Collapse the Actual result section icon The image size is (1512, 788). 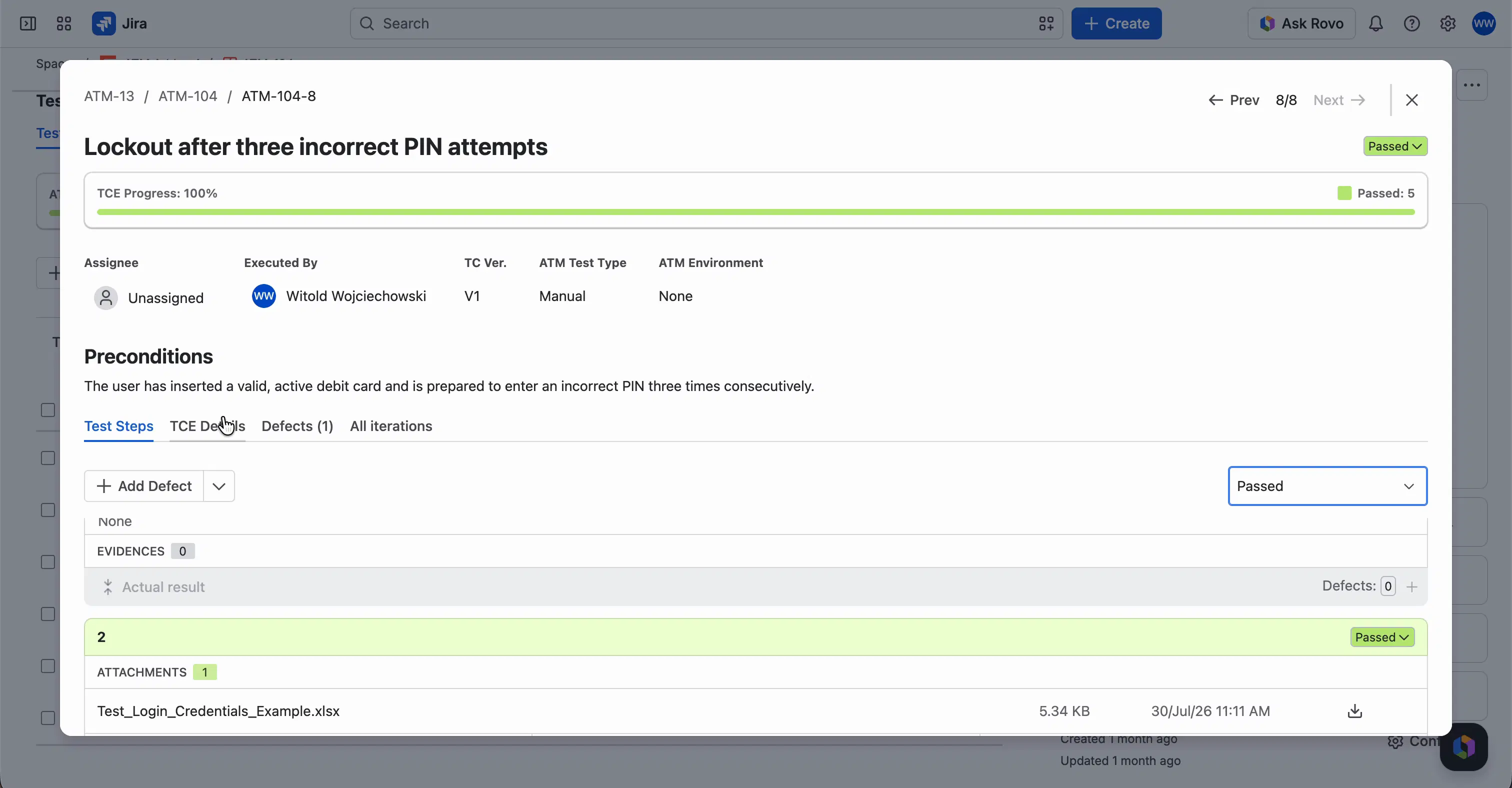pos(107,586)
